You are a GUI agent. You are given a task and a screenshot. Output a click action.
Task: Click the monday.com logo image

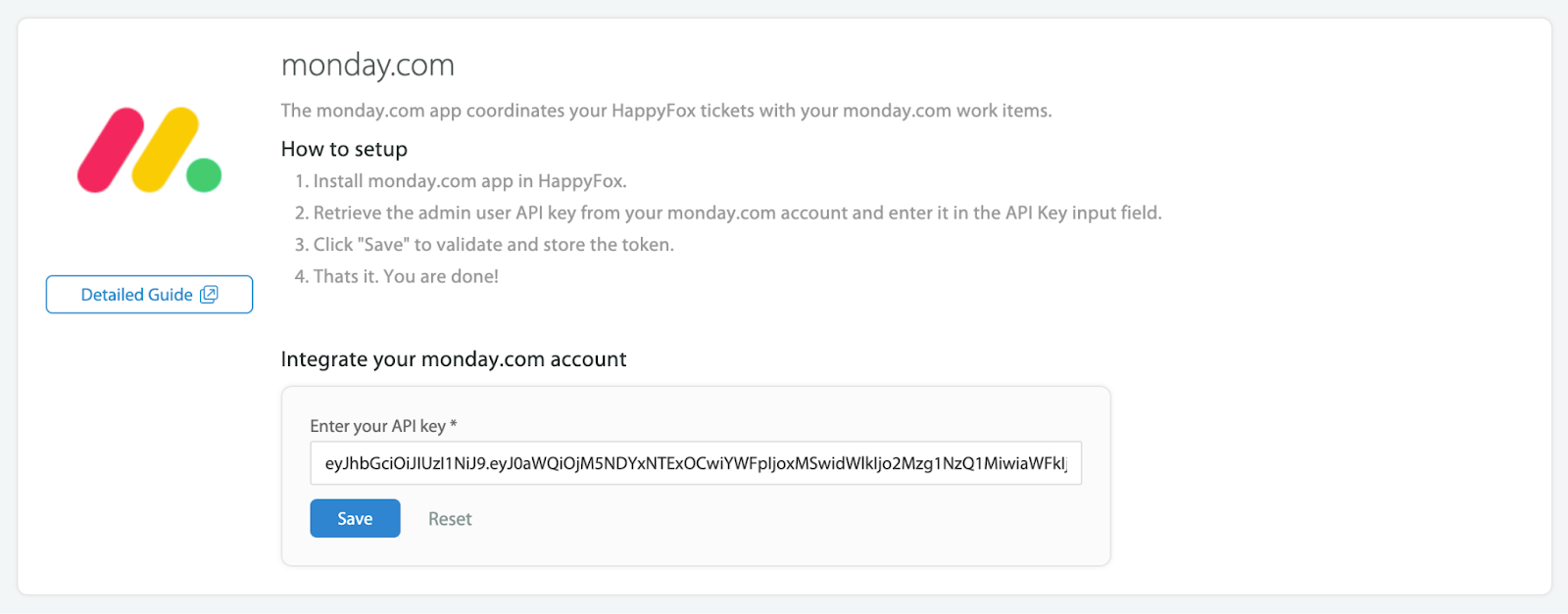(149, 150)
